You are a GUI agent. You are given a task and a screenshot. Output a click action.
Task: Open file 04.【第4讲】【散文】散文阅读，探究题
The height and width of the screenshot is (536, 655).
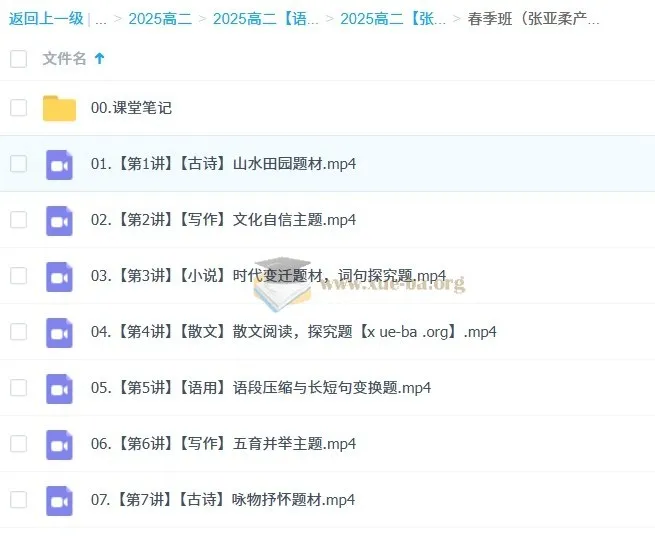tap(294, 332)
